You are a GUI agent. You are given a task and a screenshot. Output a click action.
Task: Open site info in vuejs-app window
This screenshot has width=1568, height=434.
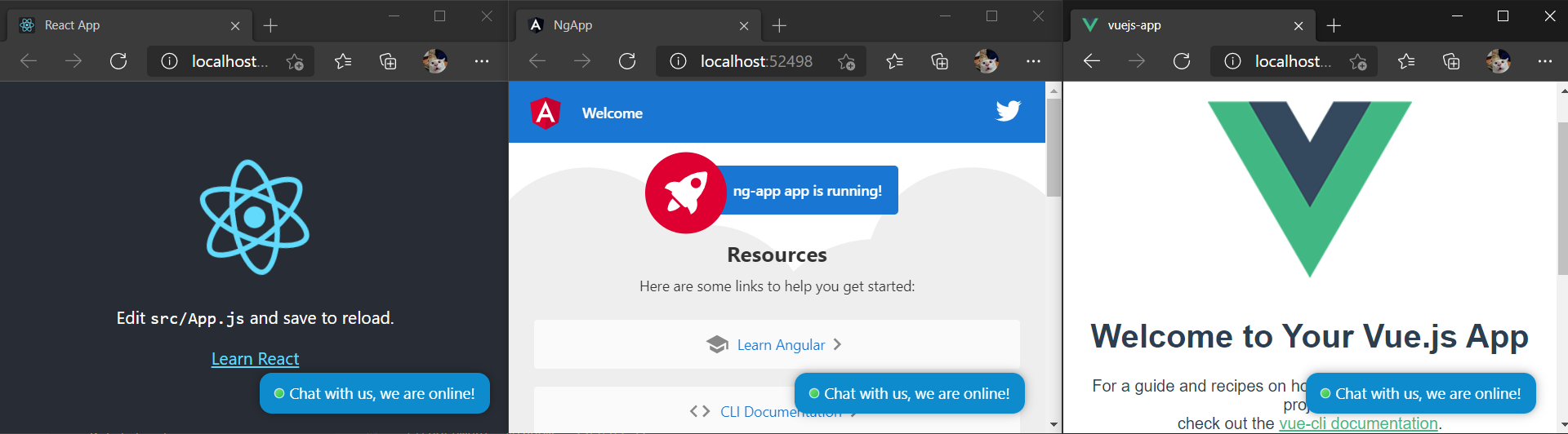coord(1232,61)
